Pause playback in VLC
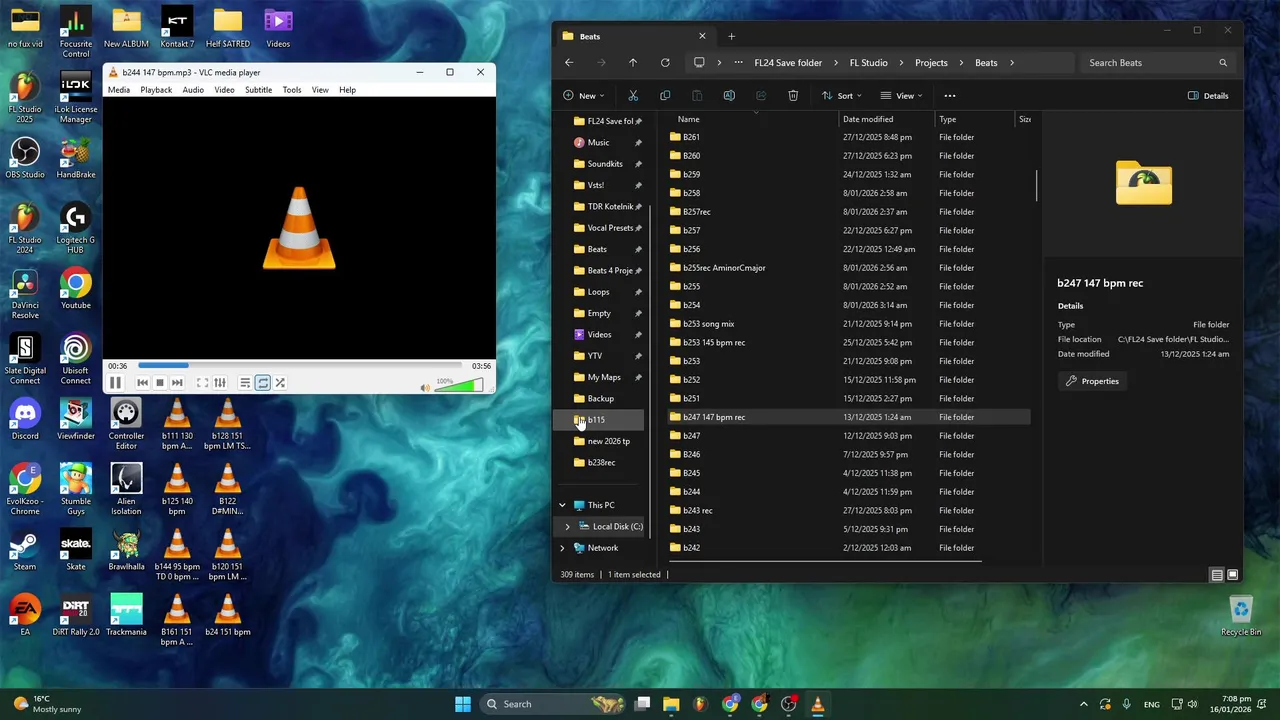 115,383
